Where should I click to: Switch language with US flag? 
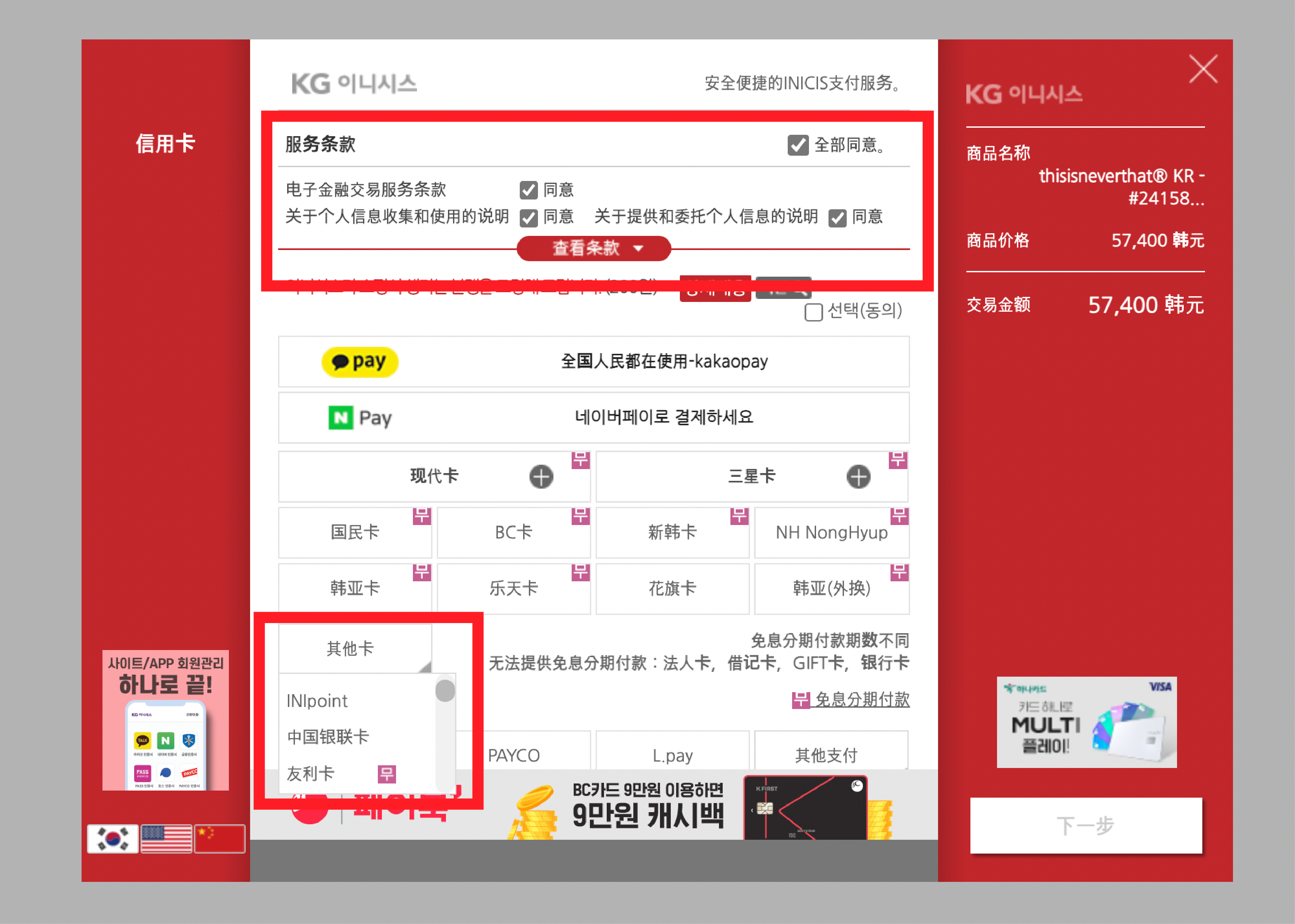point(166,839)
